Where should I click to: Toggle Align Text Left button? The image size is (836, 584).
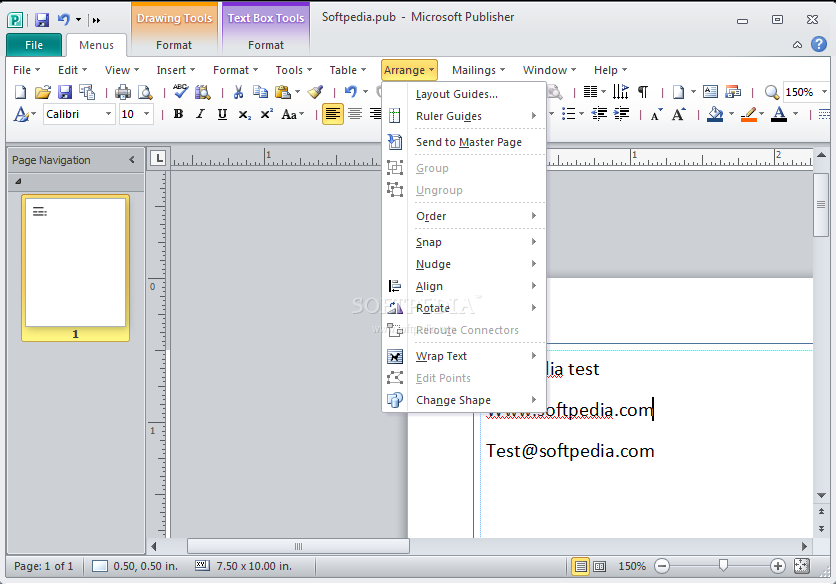coord(333,114)
